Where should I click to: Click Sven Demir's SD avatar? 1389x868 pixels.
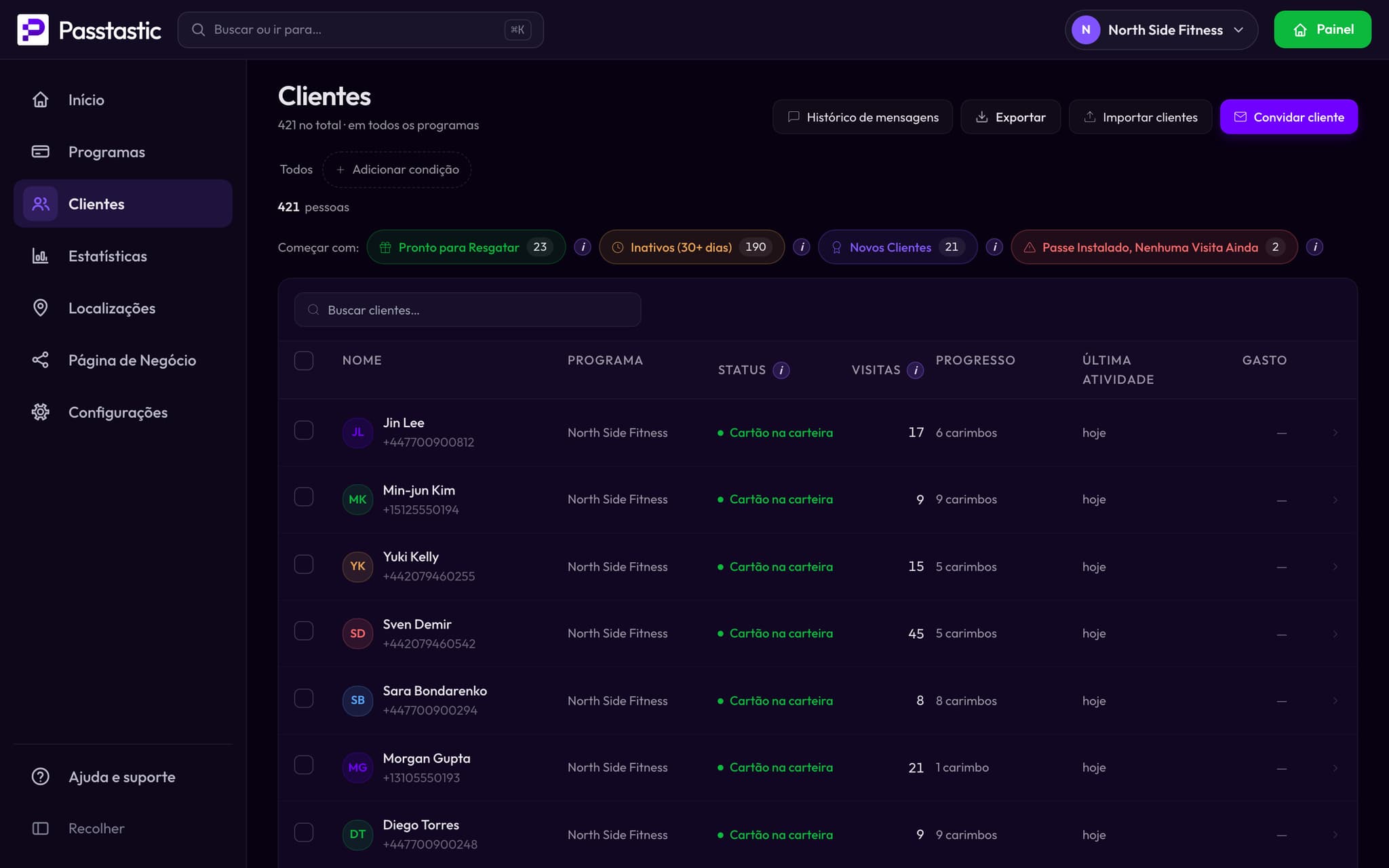click(x=357, y=633)
